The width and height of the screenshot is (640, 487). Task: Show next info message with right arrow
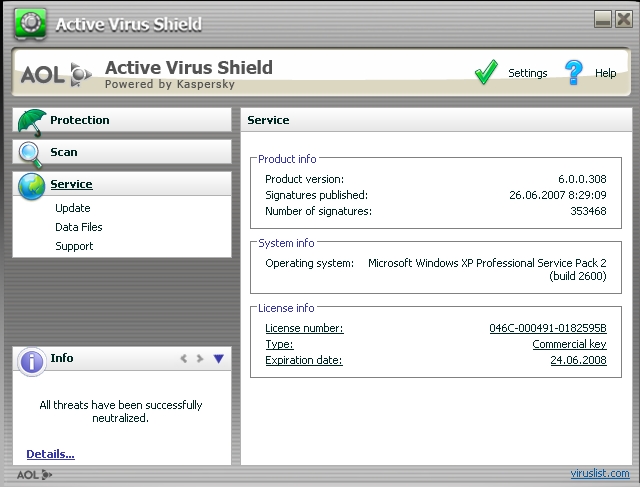[x=200, y=358]
